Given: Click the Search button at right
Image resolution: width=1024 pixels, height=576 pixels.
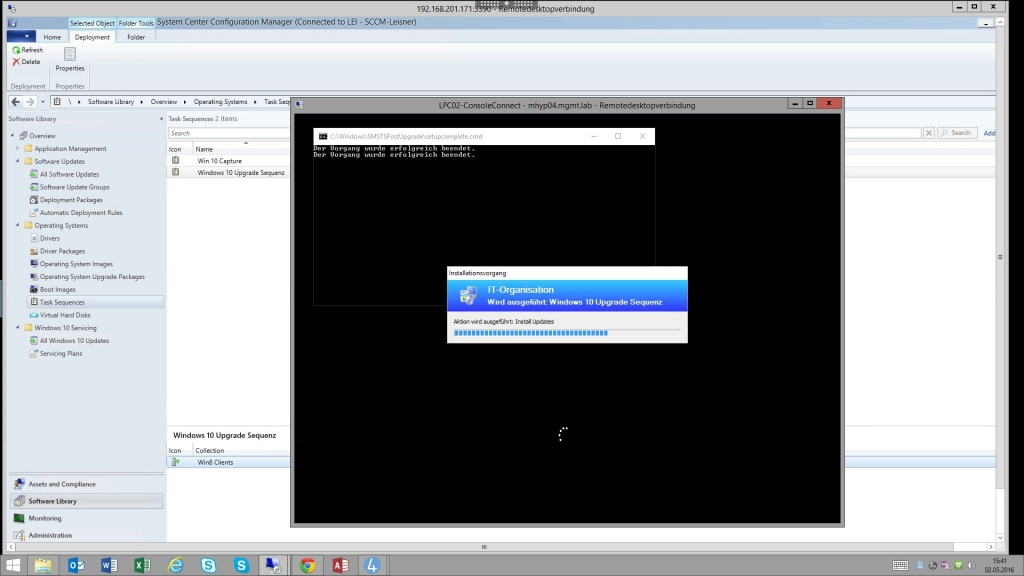Looking at the screenshot, I should click(957, 133).
